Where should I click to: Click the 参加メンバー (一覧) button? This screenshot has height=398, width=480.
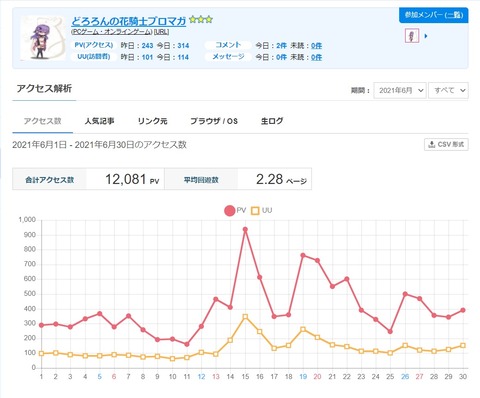(433, 15)
